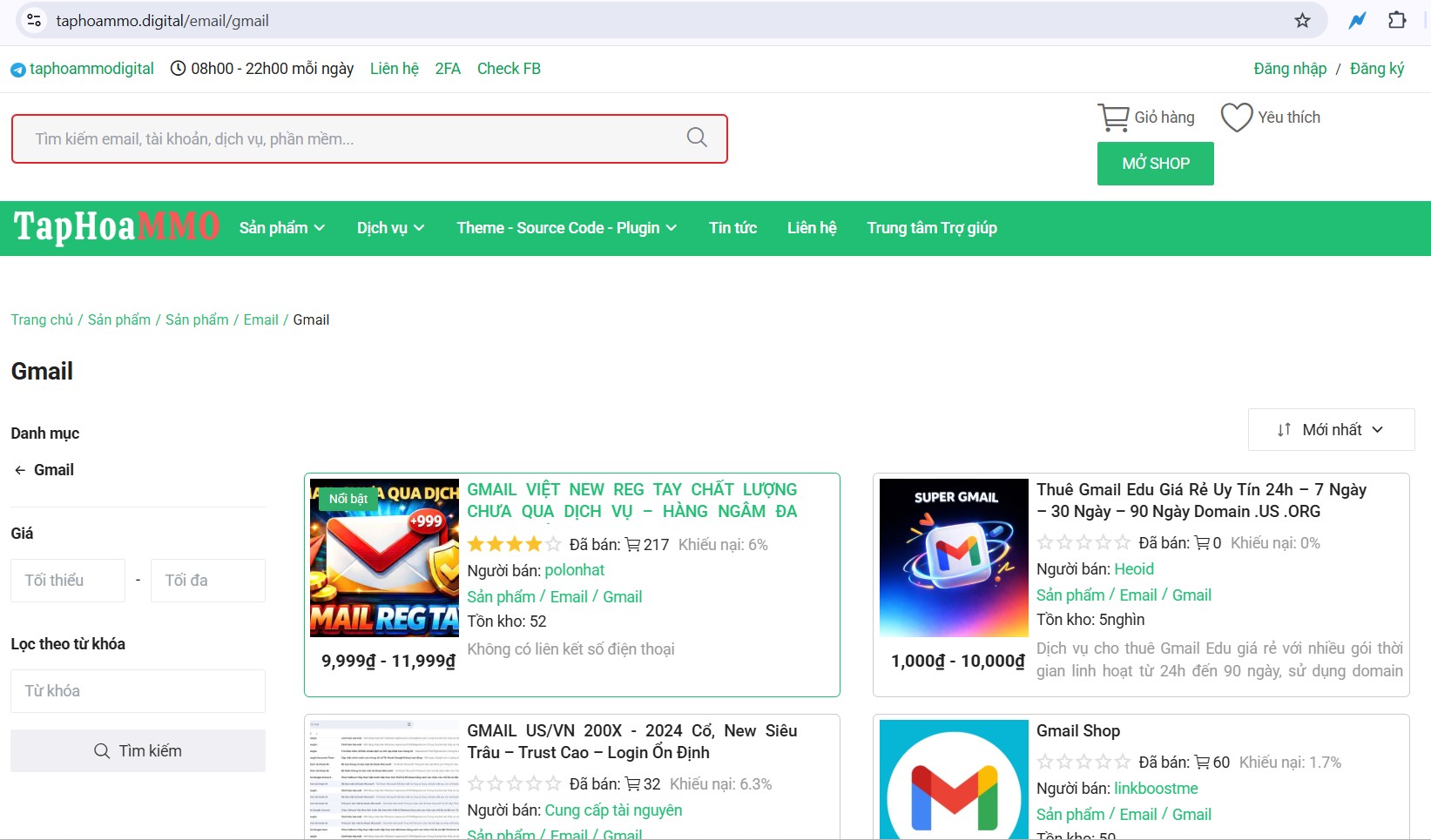Open the Đăng nhập link

[1290, 69]
